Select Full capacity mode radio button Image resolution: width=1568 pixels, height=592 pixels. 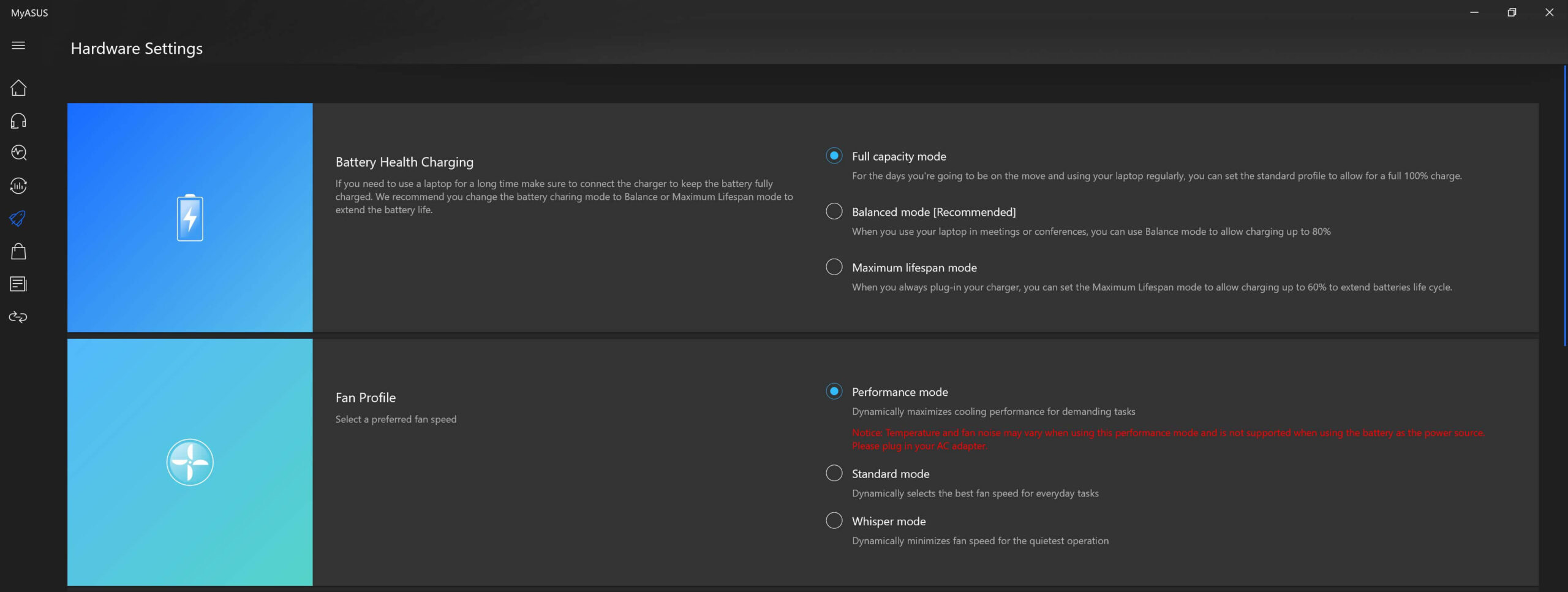pos(834,156)
